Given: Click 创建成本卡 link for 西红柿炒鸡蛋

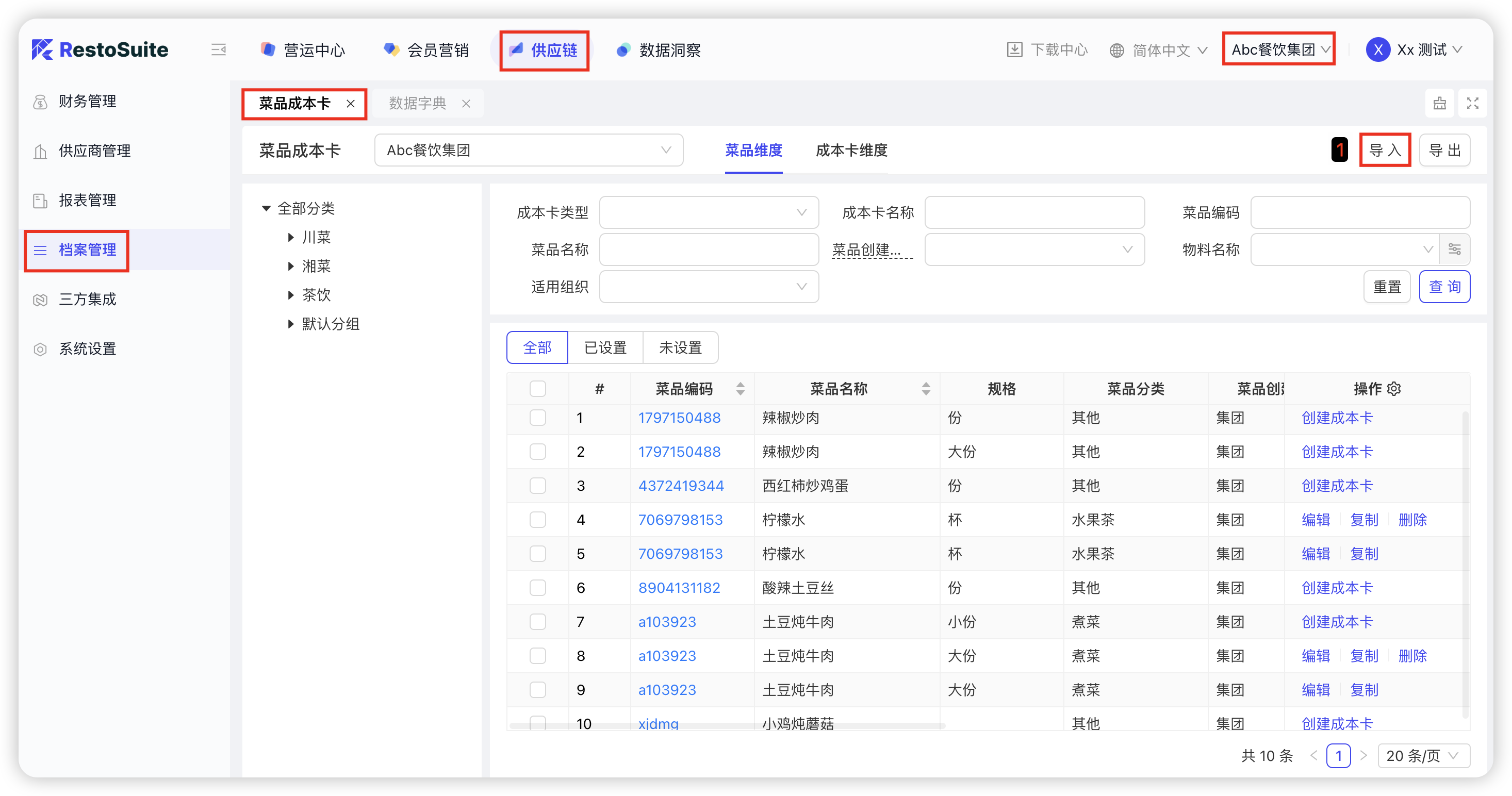Looking at the screenshot, I should click(1337, 486).
